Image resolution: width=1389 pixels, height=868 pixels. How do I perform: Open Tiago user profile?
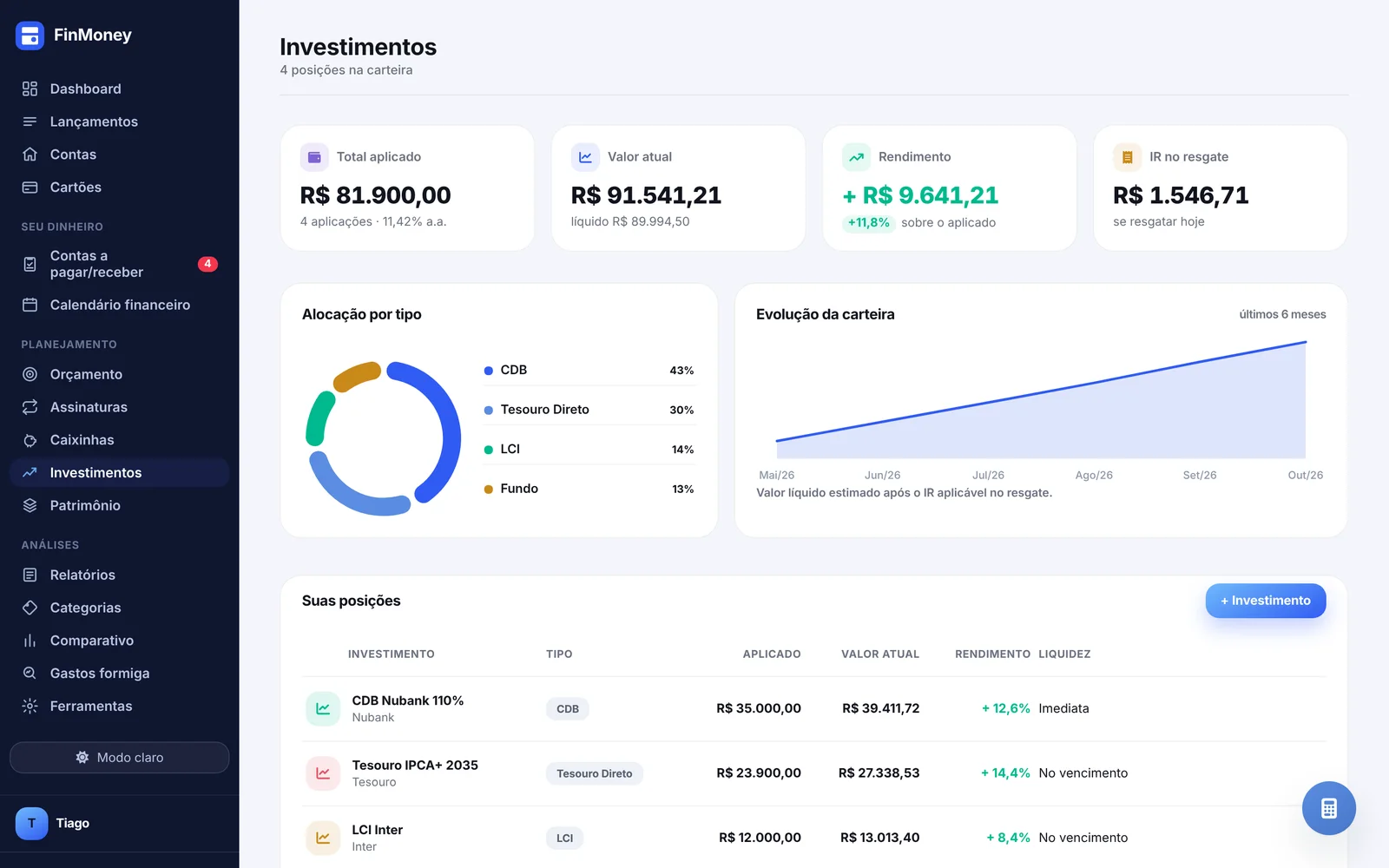tap(120, 823)
